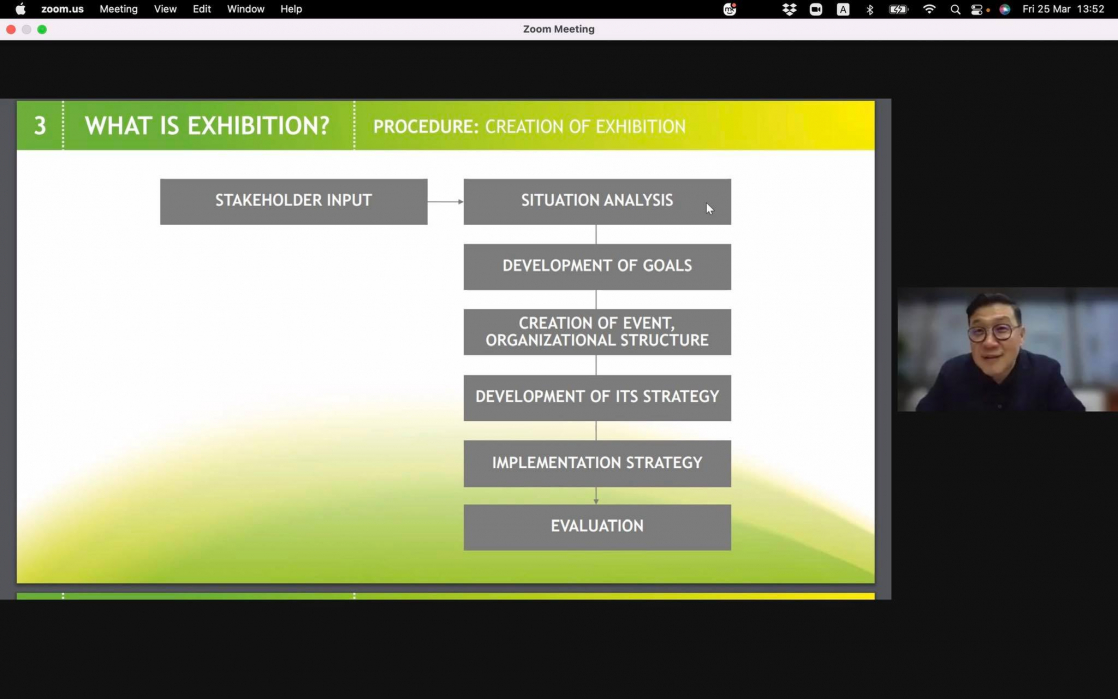Open the View menu
This screenshot has width=1118, height=699.
pos(165,9)
